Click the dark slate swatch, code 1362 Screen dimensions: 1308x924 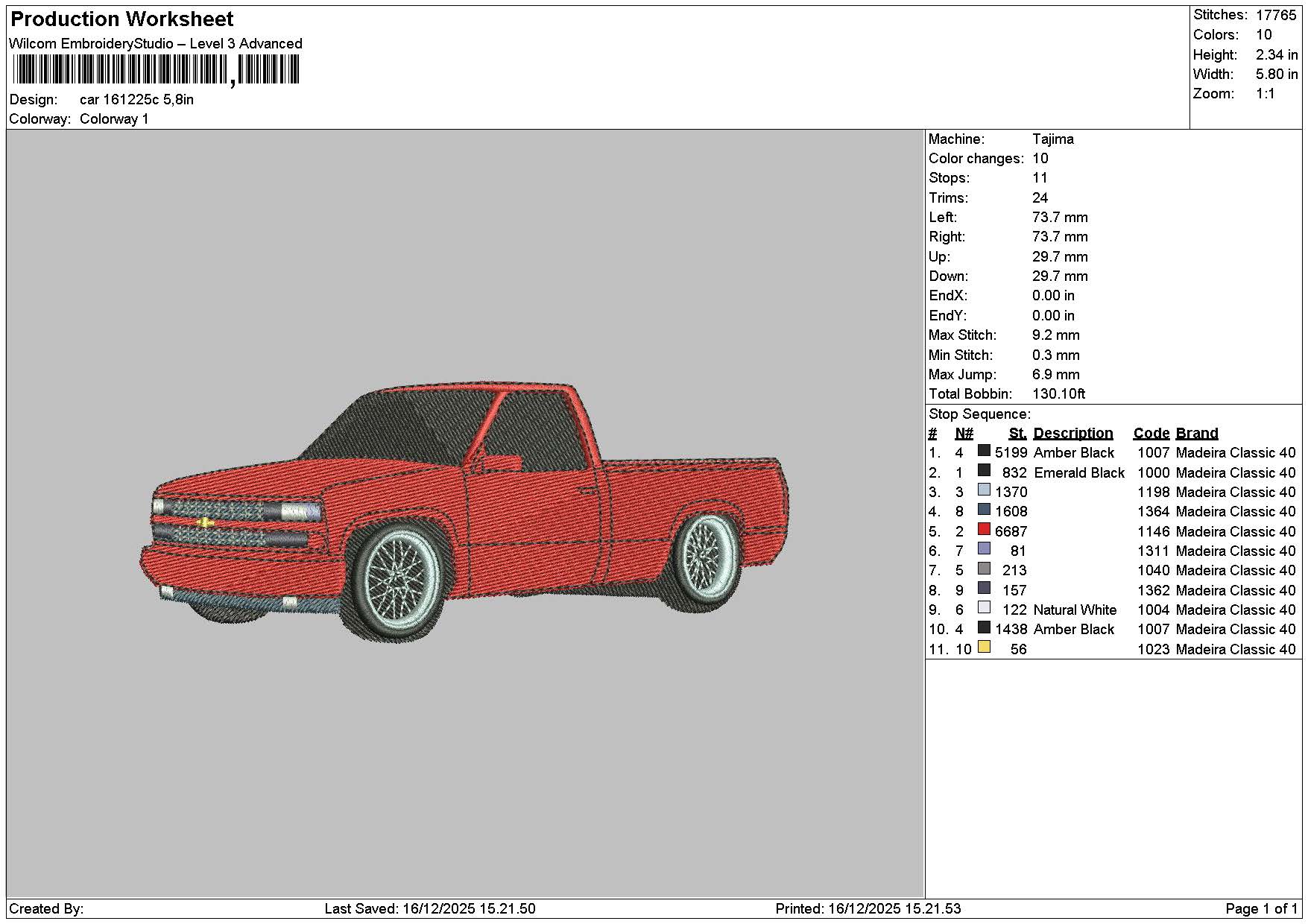coord(984,588)
